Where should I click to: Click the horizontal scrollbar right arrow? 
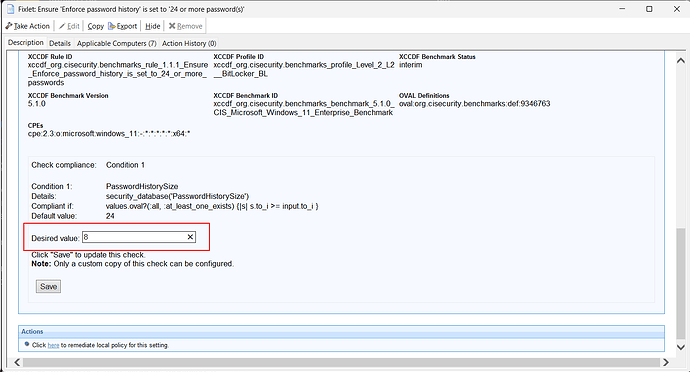(x=666, y=362)
